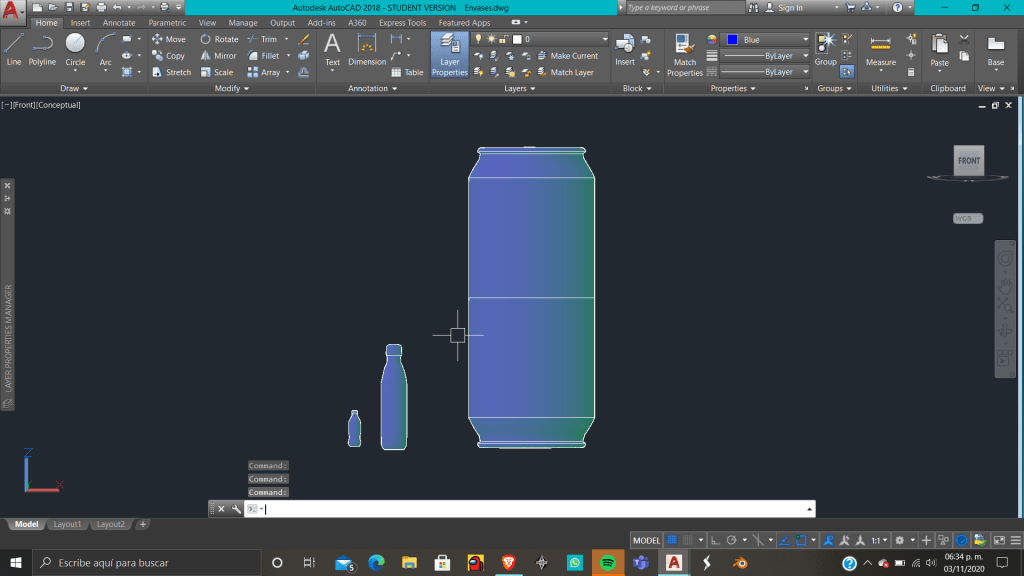The height and width of the screenshot is (576, 1024).
Task: Open the Blue object color dropdown
Action: point(766,40)
